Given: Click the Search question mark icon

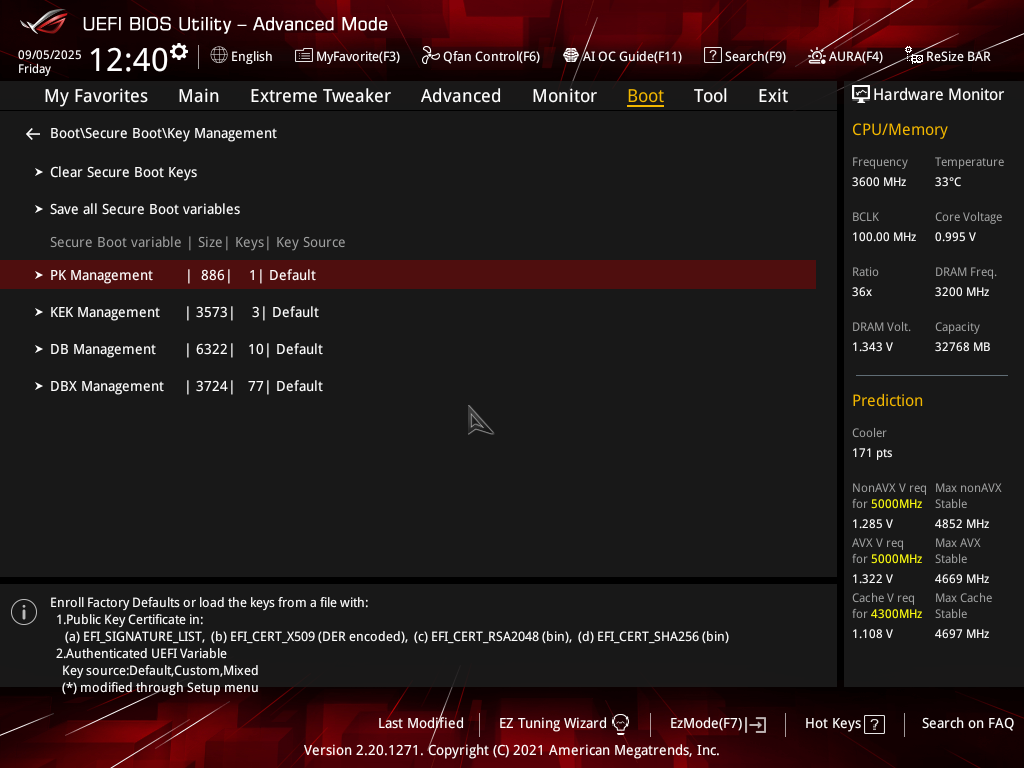Looking at the screenshot, I should pos(712,56).
